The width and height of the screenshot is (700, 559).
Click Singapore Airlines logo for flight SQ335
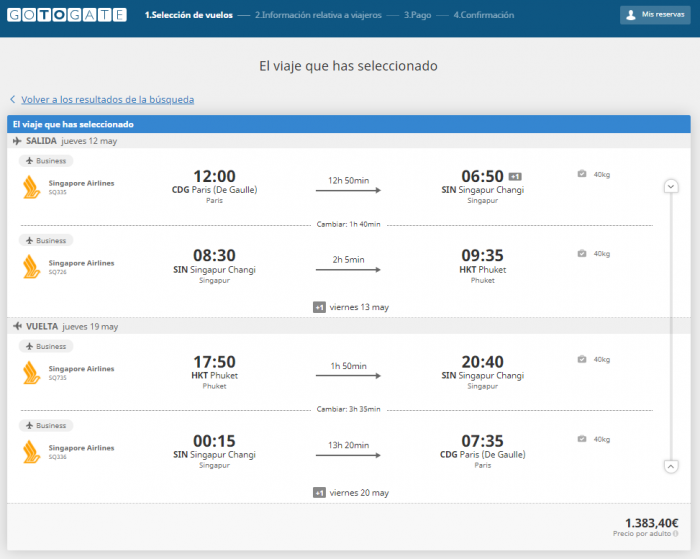(31, 187)
